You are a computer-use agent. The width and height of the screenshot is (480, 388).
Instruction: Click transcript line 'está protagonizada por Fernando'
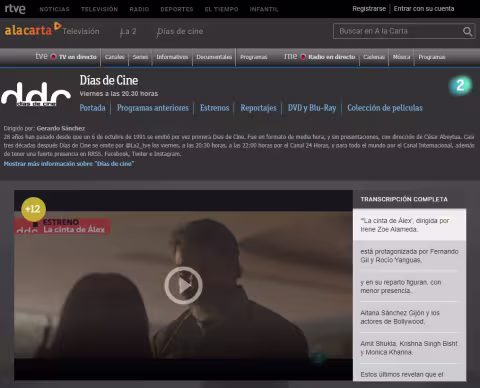coord(409,256)
